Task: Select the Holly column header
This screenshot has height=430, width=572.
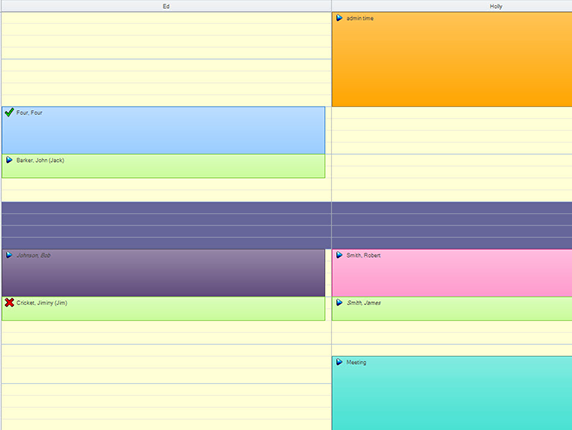Action: [452, 6]
